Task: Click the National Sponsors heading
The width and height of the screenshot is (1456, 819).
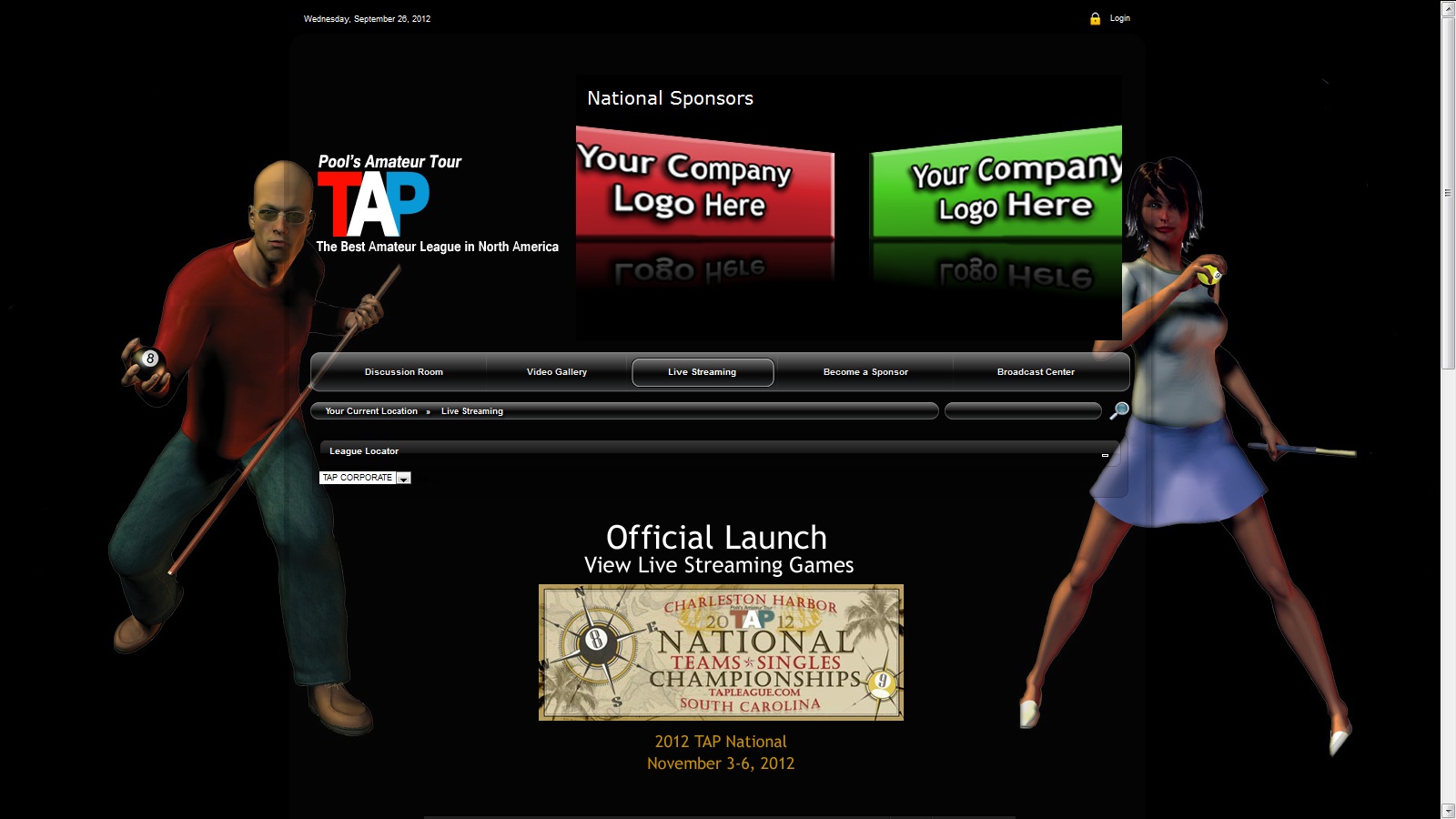Action: (670, 98)
